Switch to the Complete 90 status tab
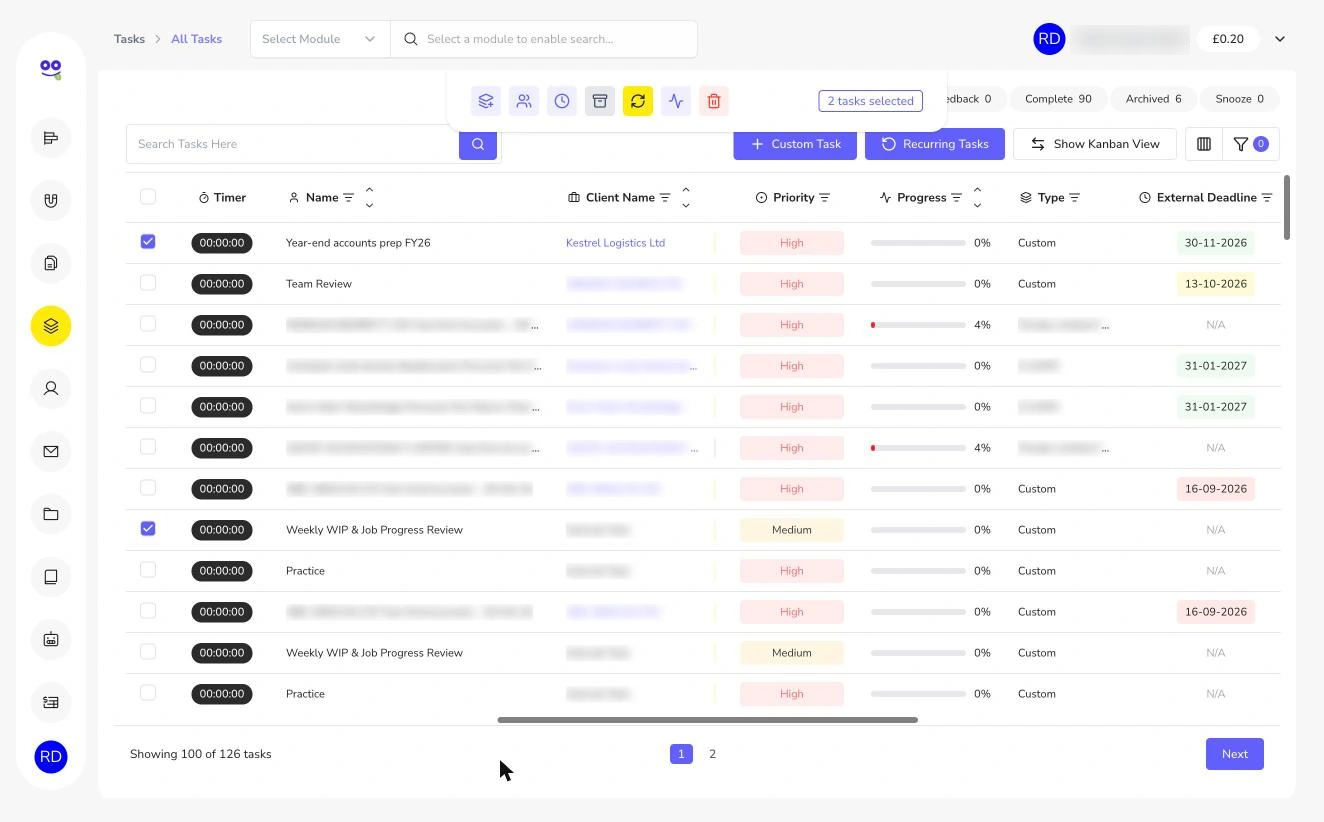The image size is (1324, 822). tap(1058, 99)
